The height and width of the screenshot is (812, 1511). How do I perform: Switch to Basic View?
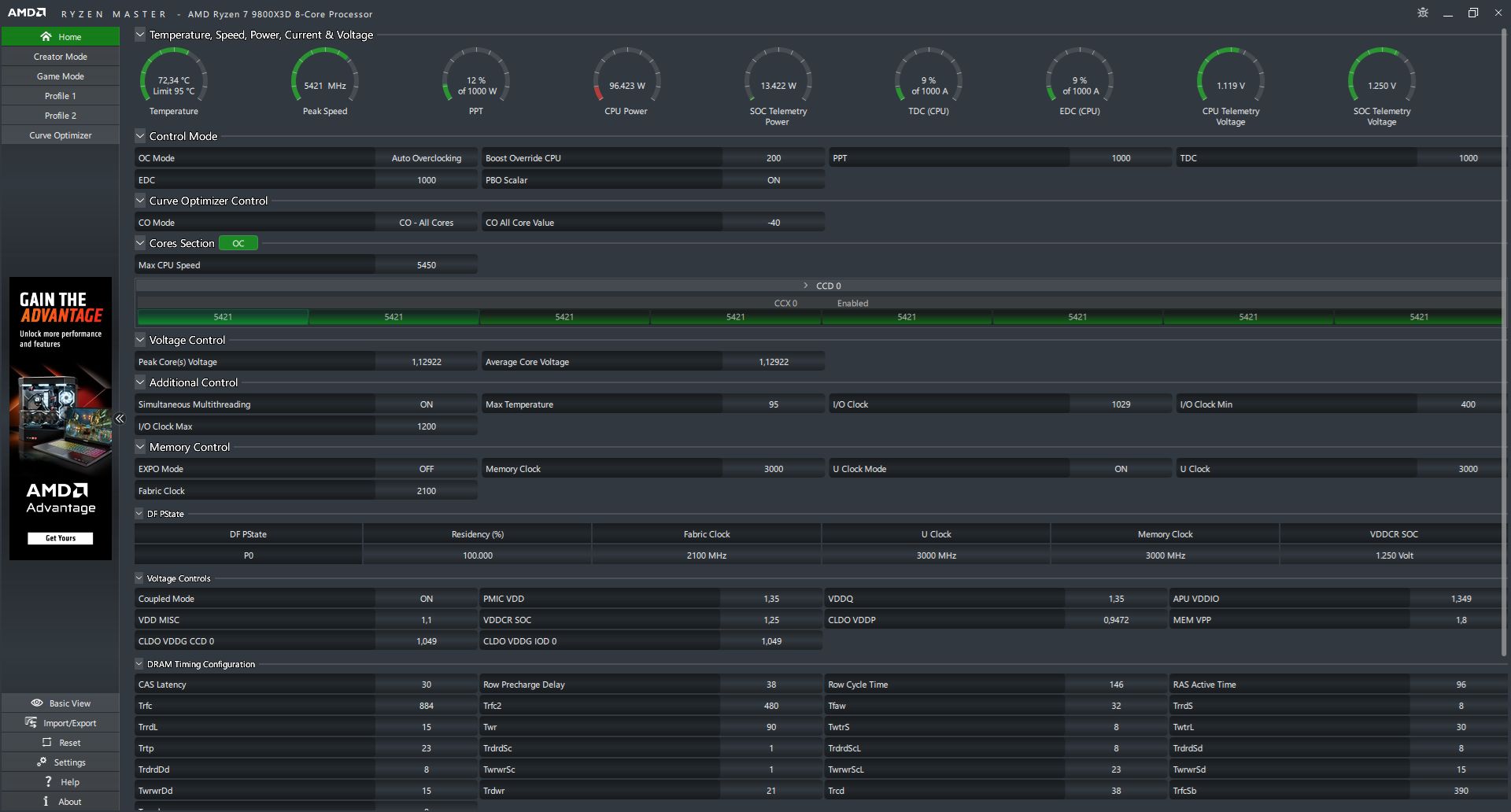click(61, 703)
